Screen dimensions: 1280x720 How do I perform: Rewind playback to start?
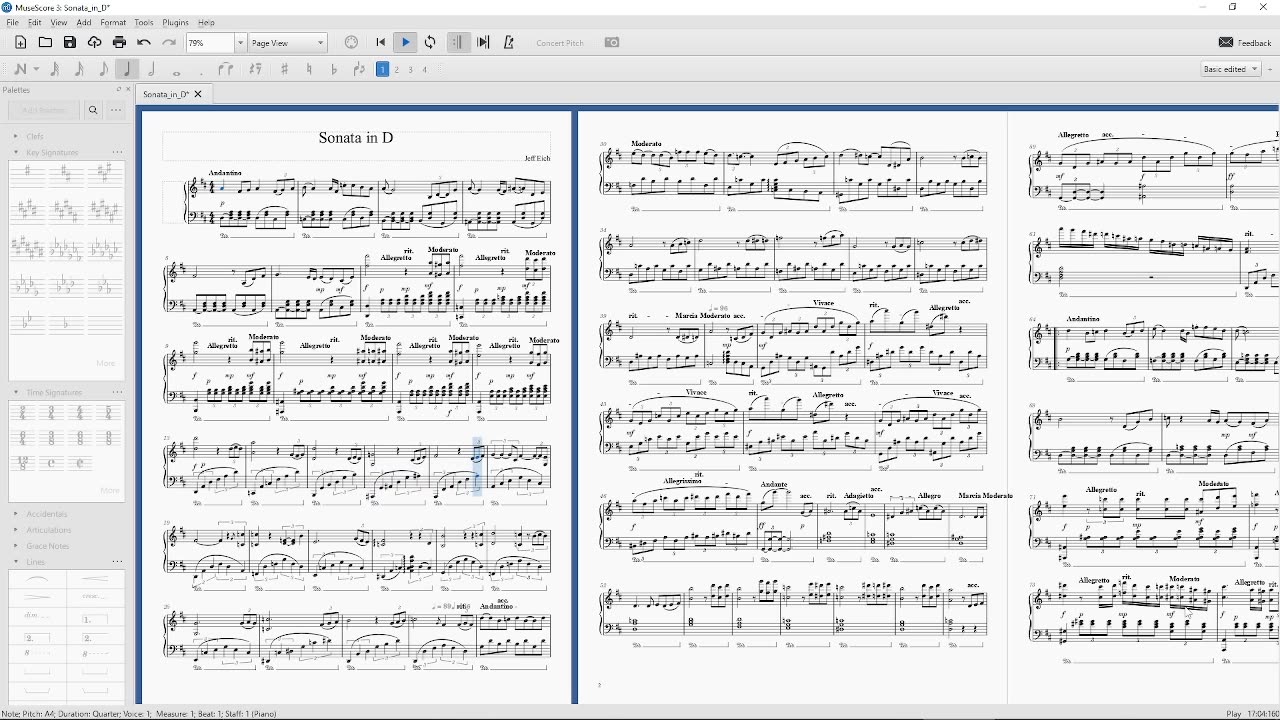point(380,43)
